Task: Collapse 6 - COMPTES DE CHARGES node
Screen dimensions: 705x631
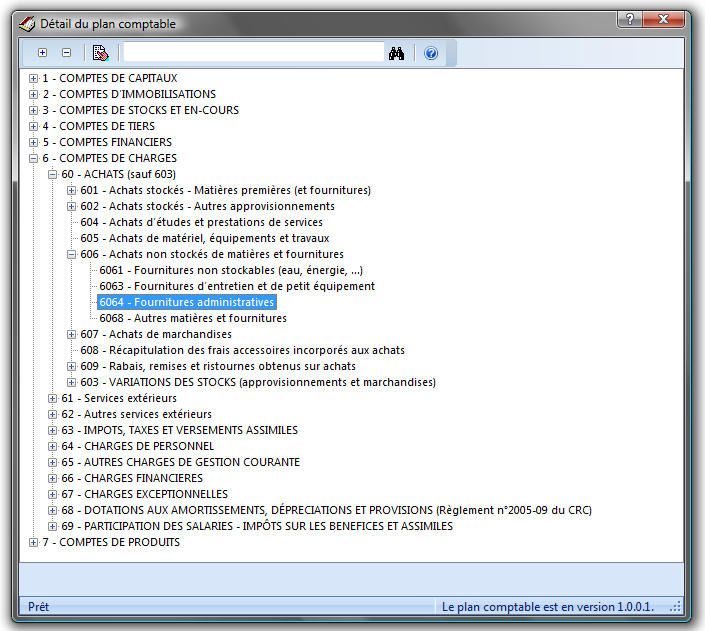Action: click(x=34, y=158)
